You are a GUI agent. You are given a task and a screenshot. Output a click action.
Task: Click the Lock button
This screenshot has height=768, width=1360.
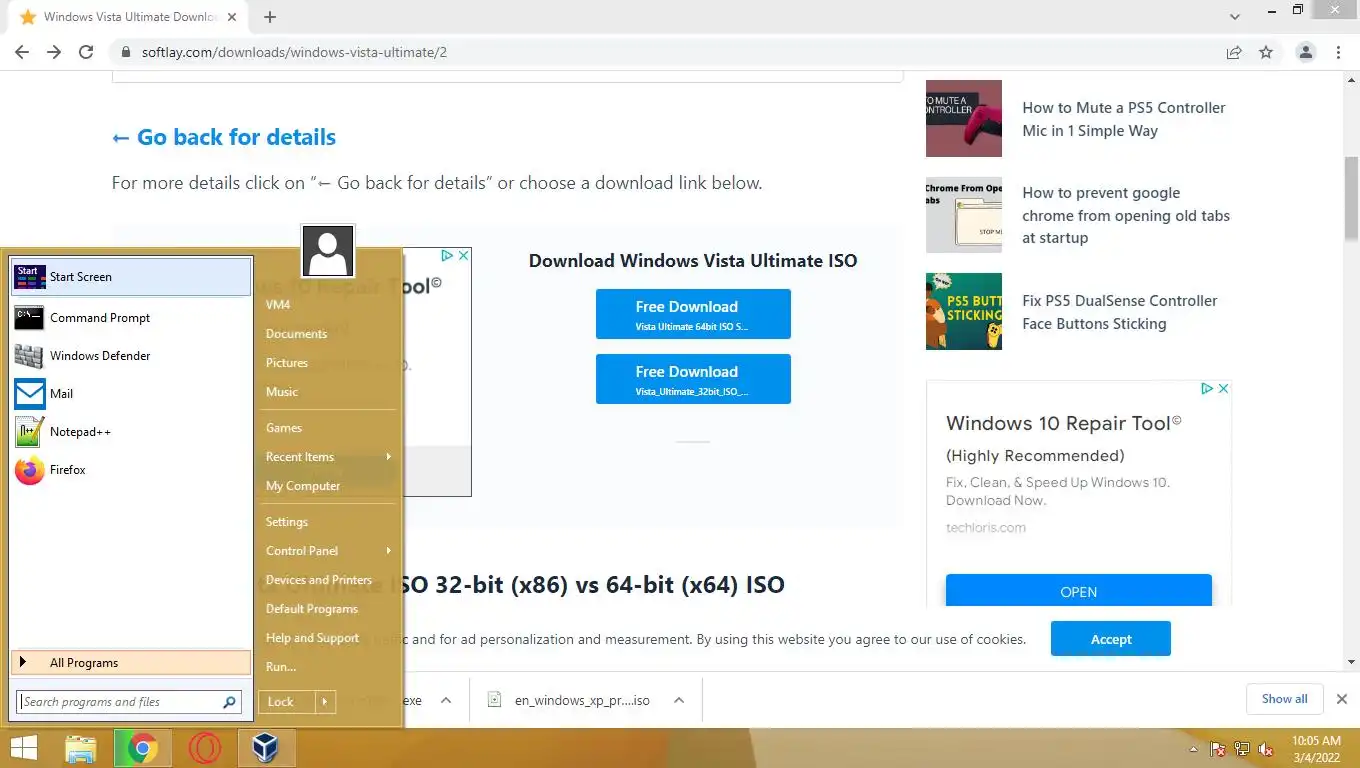286,702
